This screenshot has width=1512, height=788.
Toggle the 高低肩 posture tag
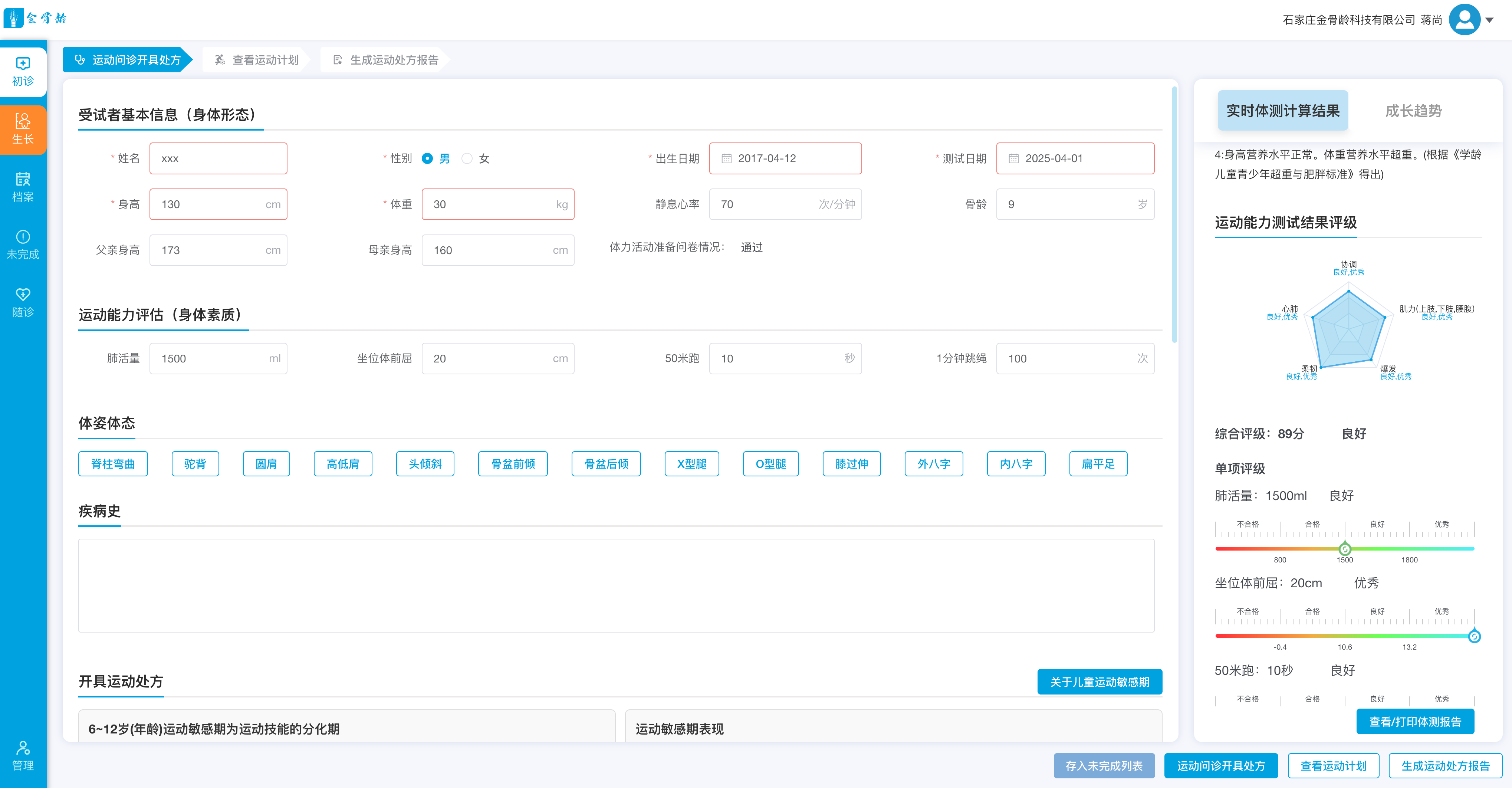pyautogui.click(x=343, y=464)
